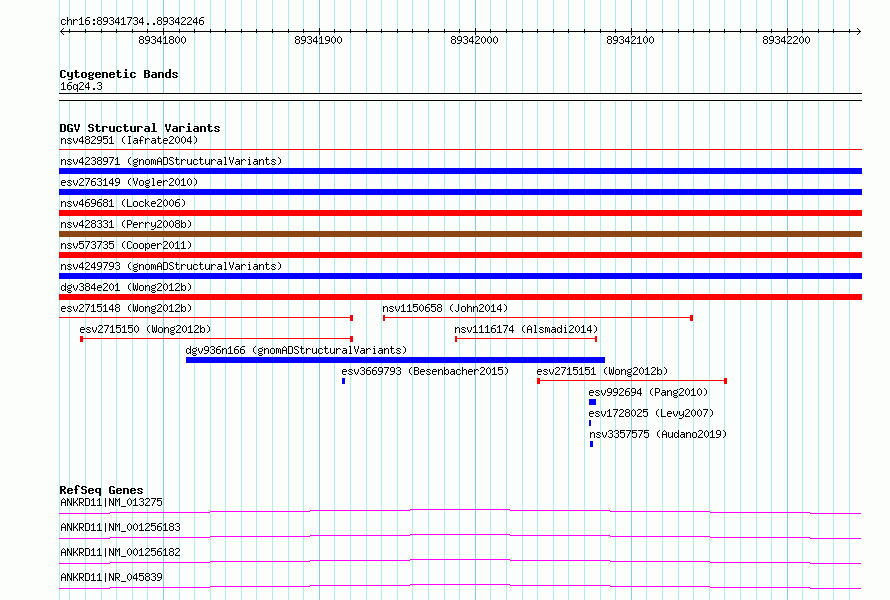Viewport: 890px width, 600px height.
Task: Click the red bar of nsv469681
Action: [x=460, y=213]
